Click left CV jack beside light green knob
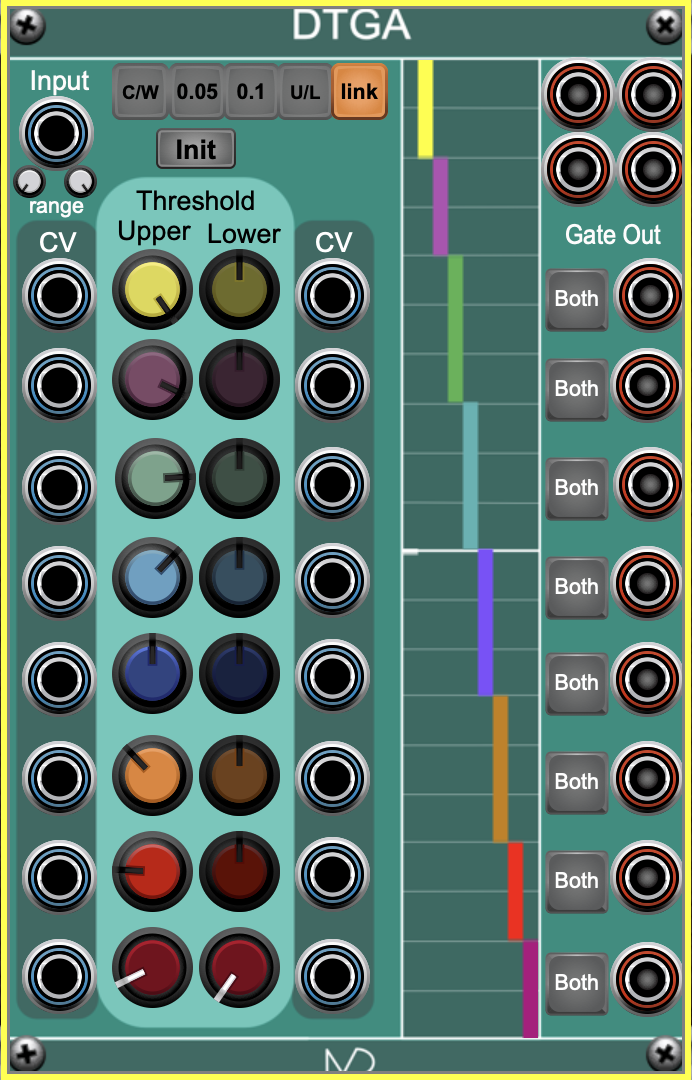This screenshot has height=1080, width=692. [x=59, y=486]
